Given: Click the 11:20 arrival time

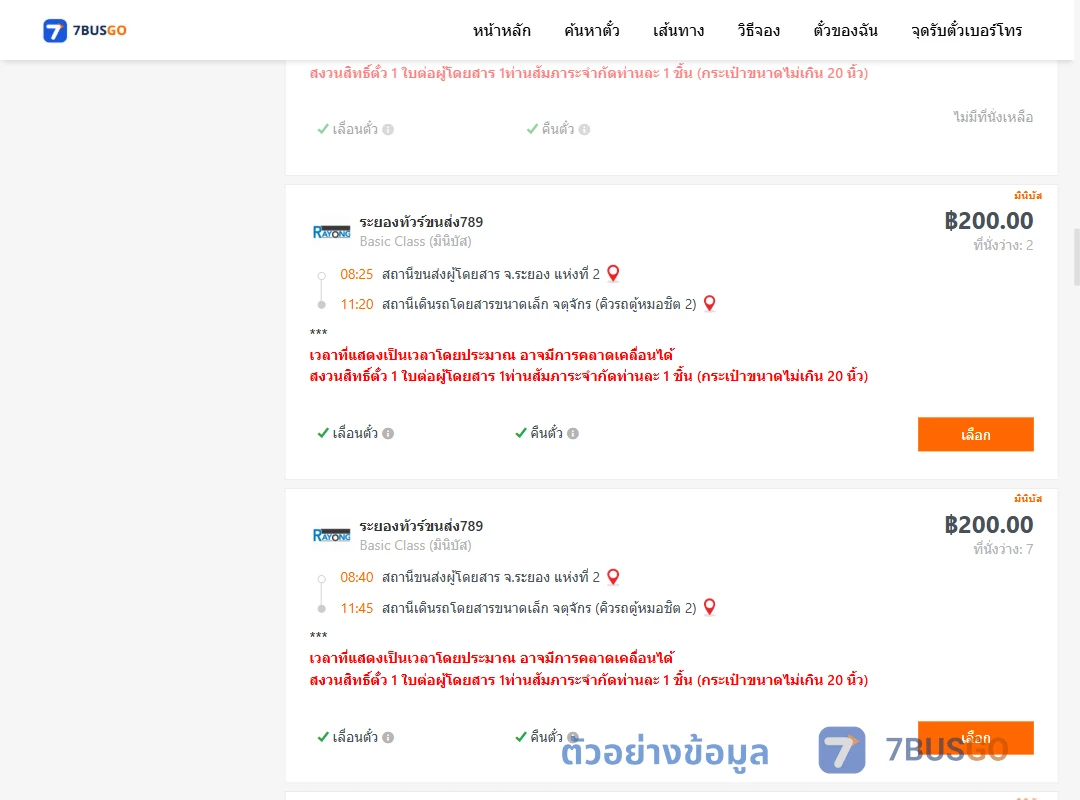Looking at the screenshot, I should point(356,304).
